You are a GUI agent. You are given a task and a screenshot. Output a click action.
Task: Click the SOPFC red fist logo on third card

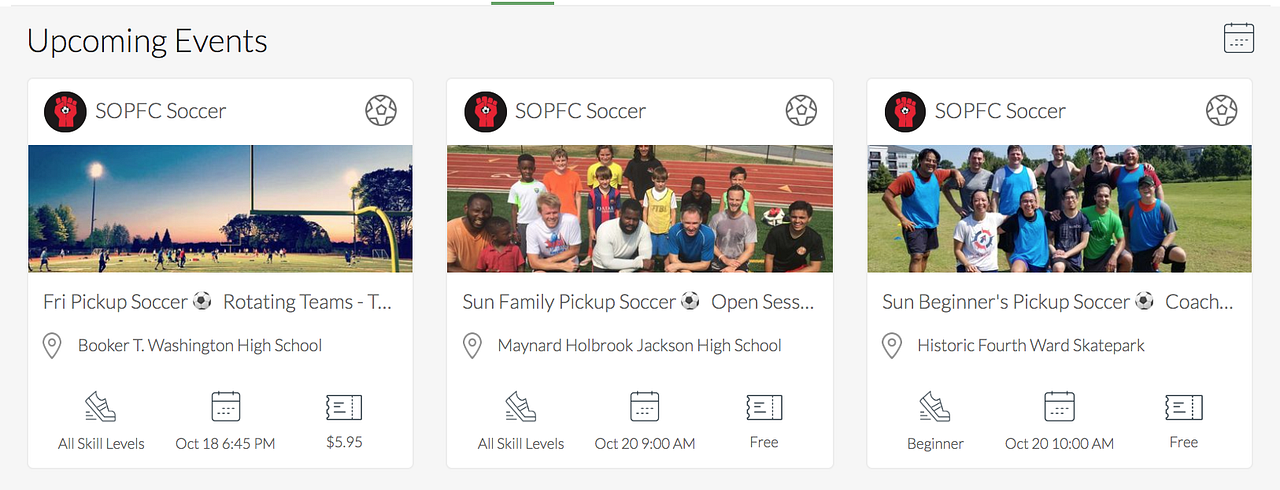click(x=905, y=111)
